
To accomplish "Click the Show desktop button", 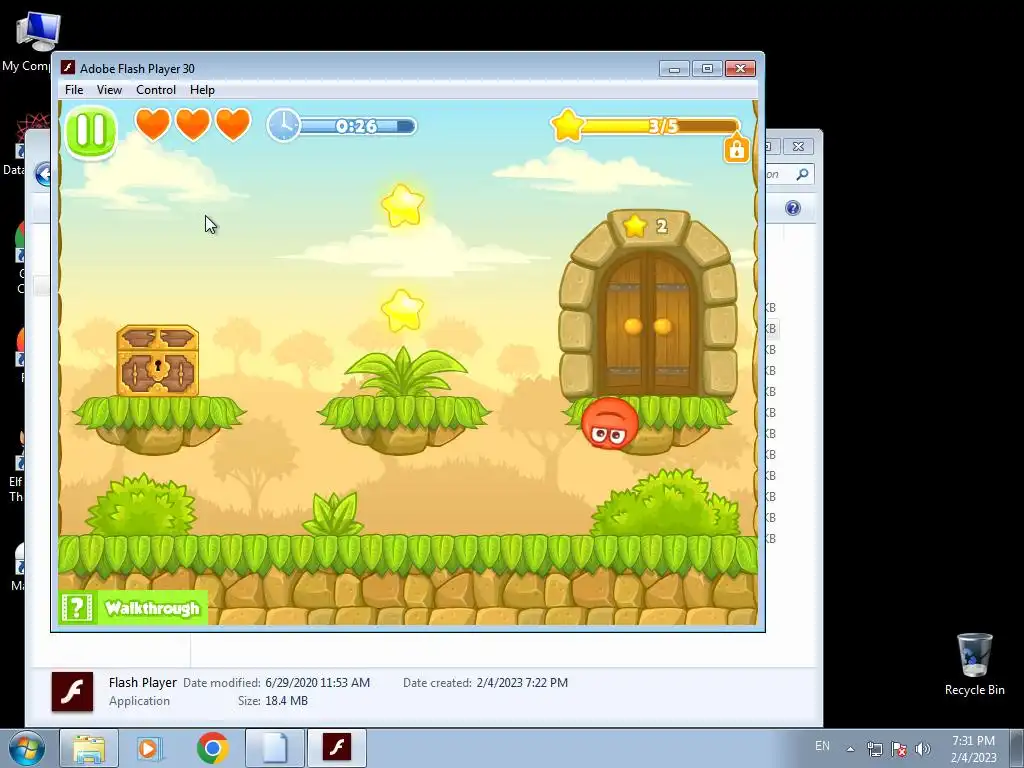I will (1017, 749).
